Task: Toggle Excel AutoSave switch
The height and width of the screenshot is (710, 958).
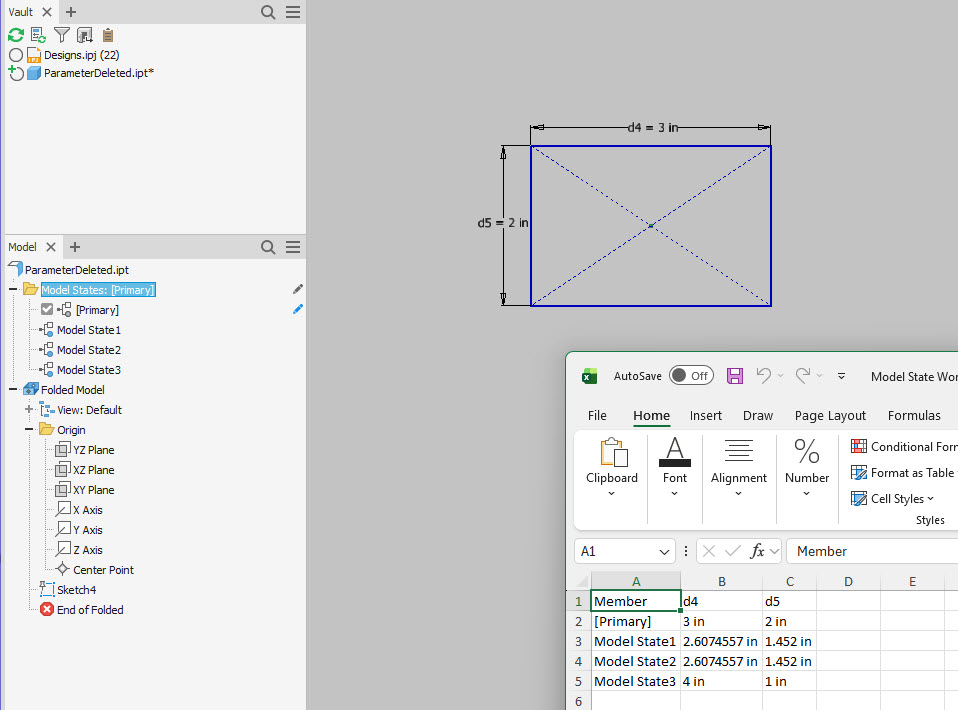Action: pyautogui.click(x=691, y=375)
